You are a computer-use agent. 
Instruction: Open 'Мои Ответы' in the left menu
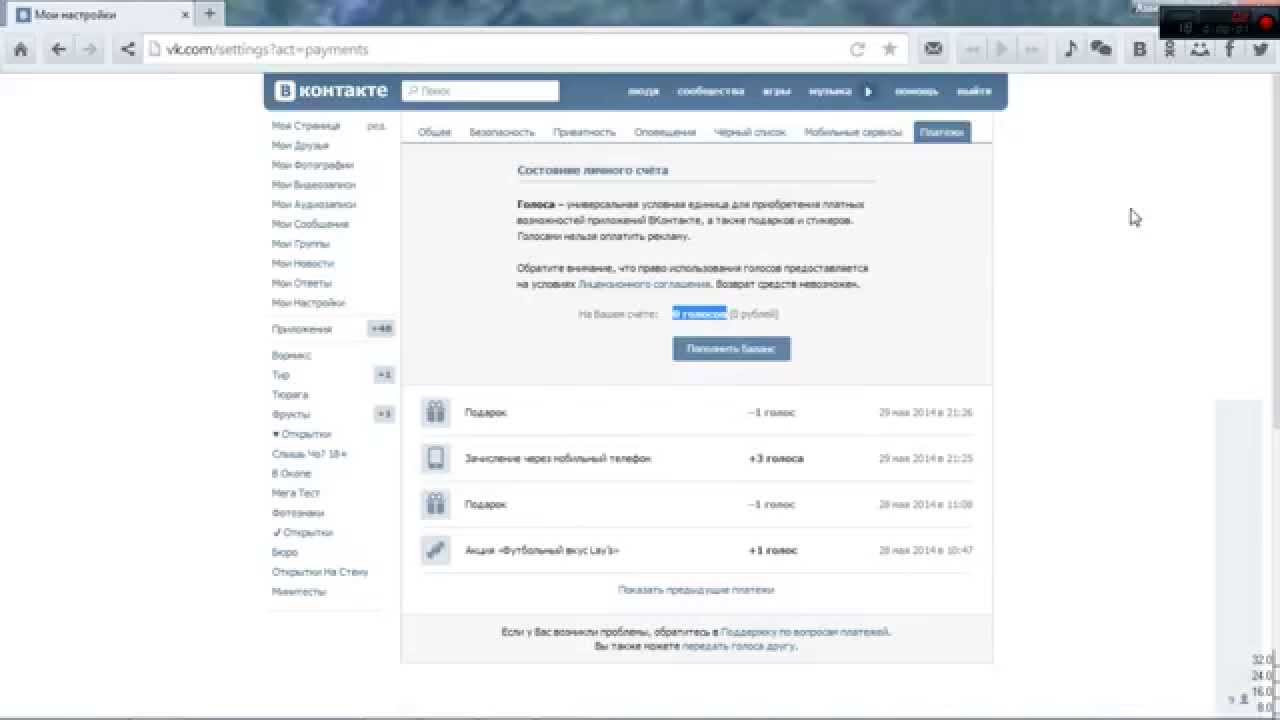tap(302, 283)
